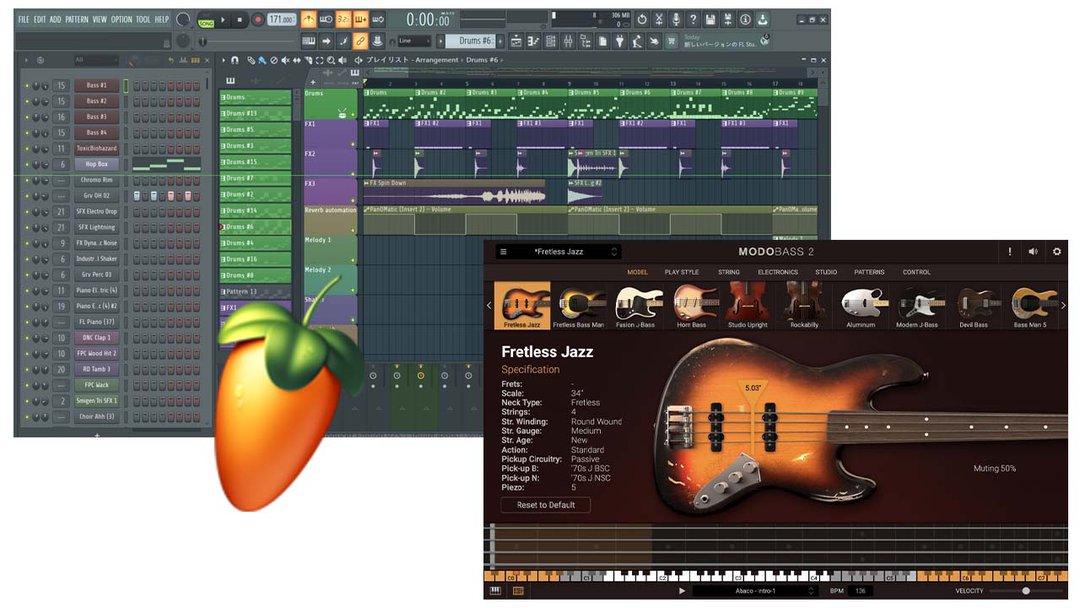Open the PATTERN menu in FL Studio

tap(77, 19)
